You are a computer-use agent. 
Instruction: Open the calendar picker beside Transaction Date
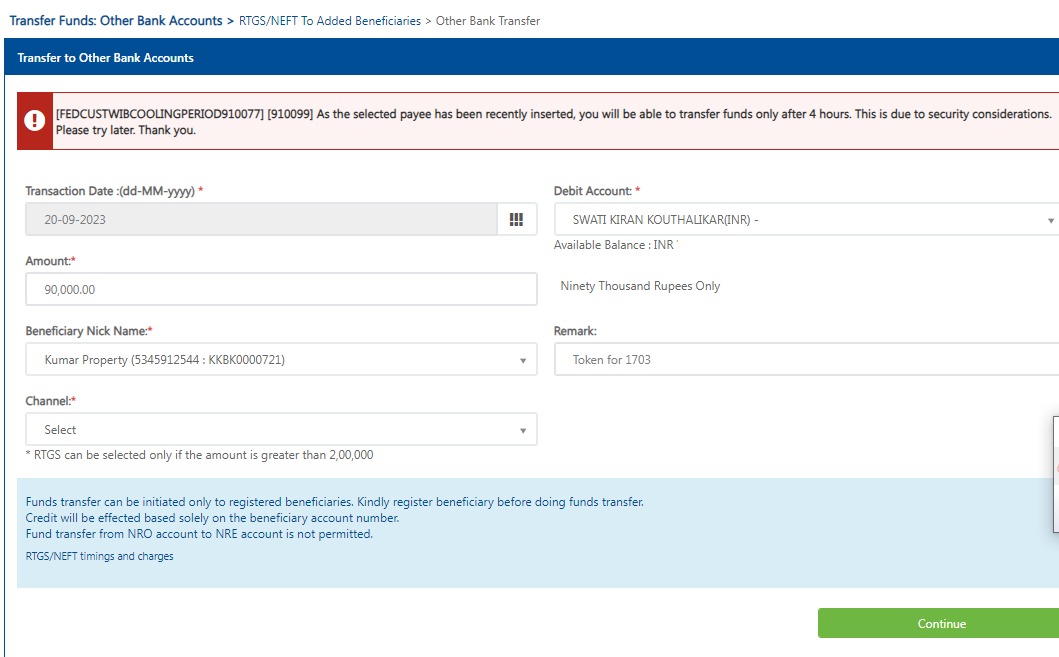click(x=516, y=220)
